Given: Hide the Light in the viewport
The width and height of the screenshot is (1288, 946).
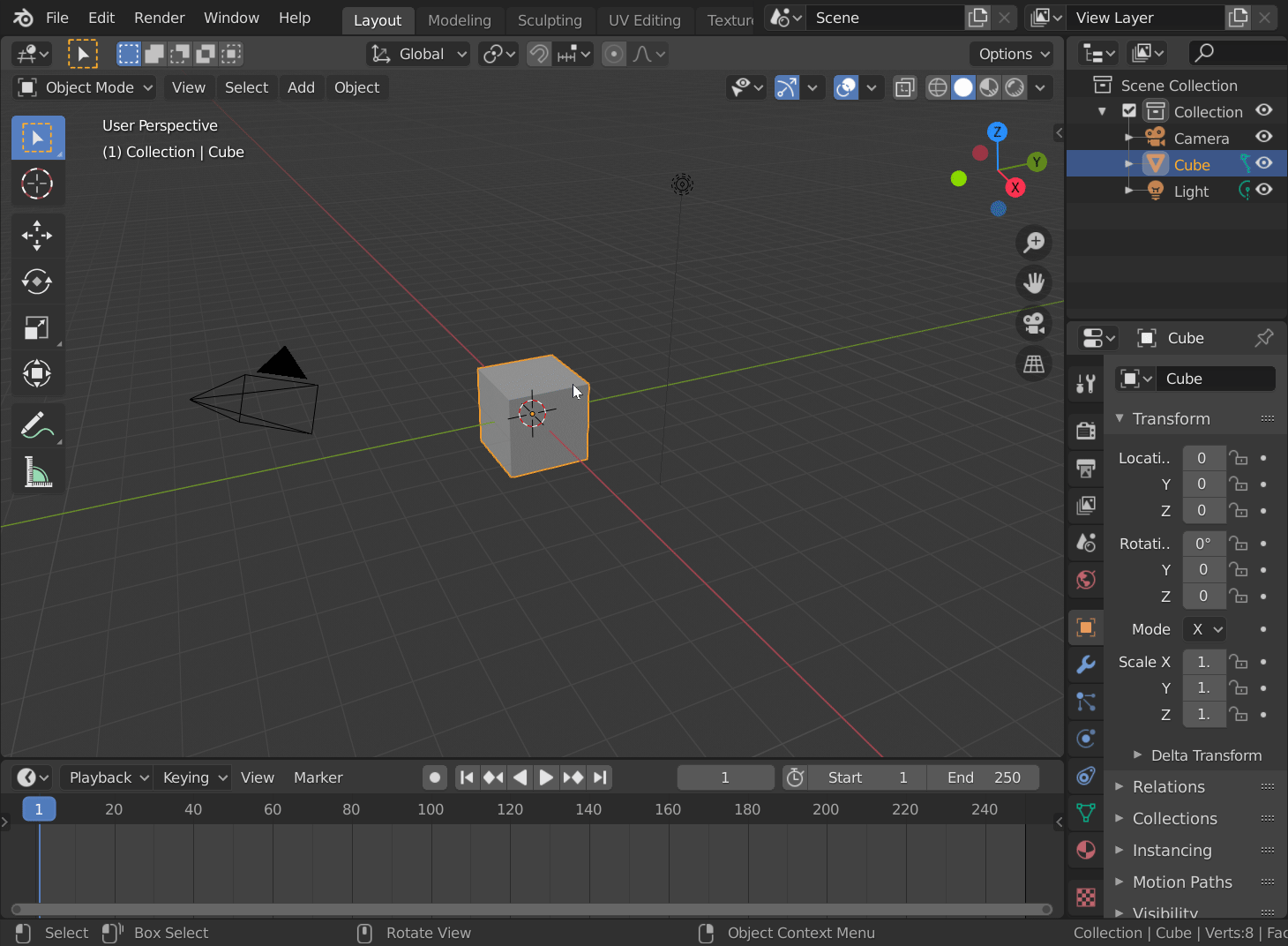Looking at the screenshot, I should (1264, 190).
